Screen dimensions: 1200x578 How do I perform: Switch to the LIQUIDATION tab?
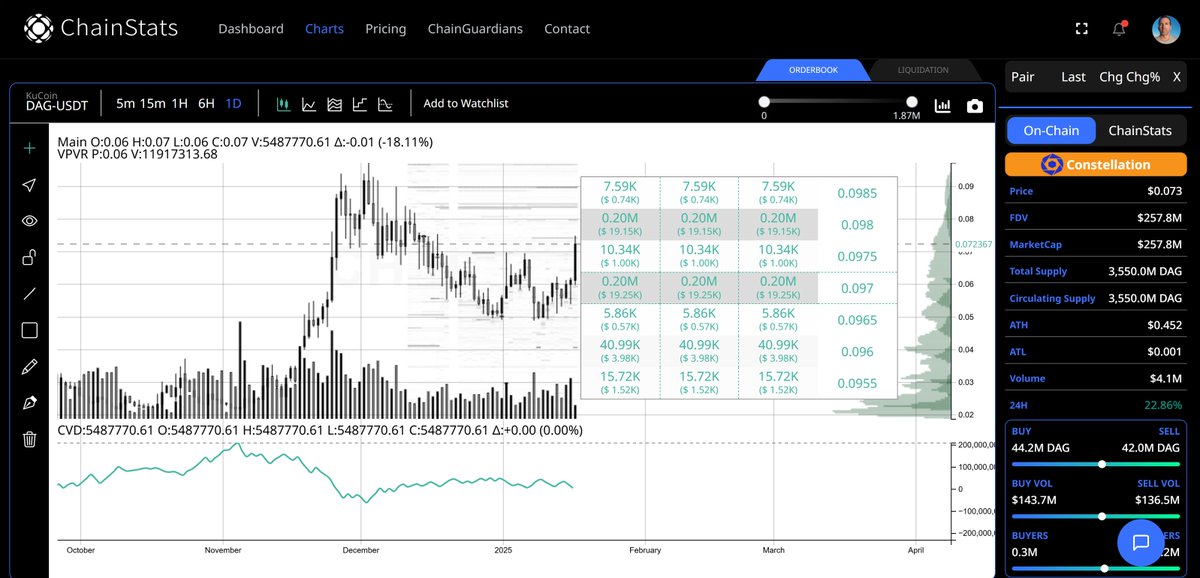(923, 70)
